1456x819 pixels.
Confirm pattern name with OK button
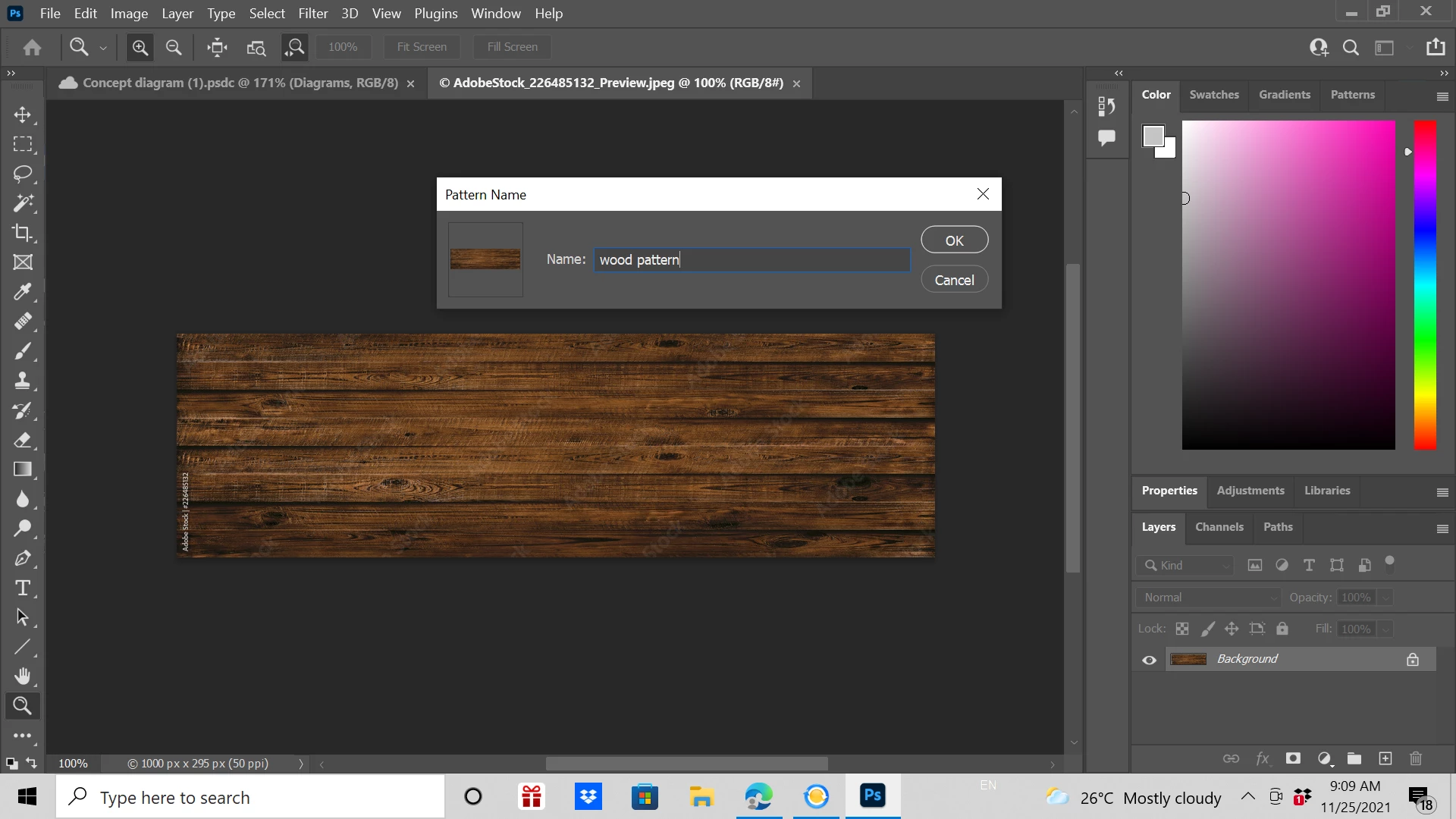click(954, 240)
